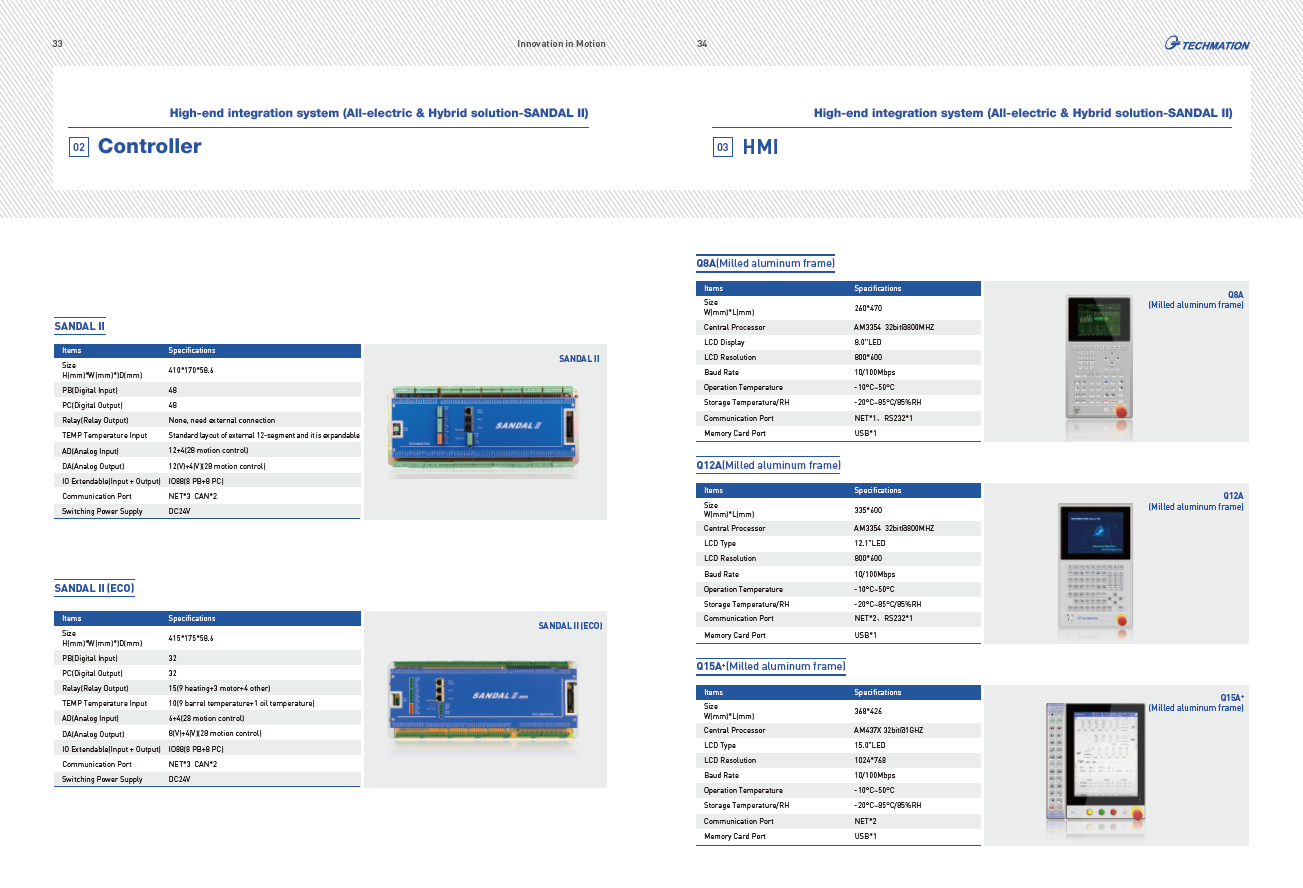The width and height of the screenshot is (1303, 888).
Task: Open the SANDAL II (ECO) controller board photo
Action: (484, 701)
